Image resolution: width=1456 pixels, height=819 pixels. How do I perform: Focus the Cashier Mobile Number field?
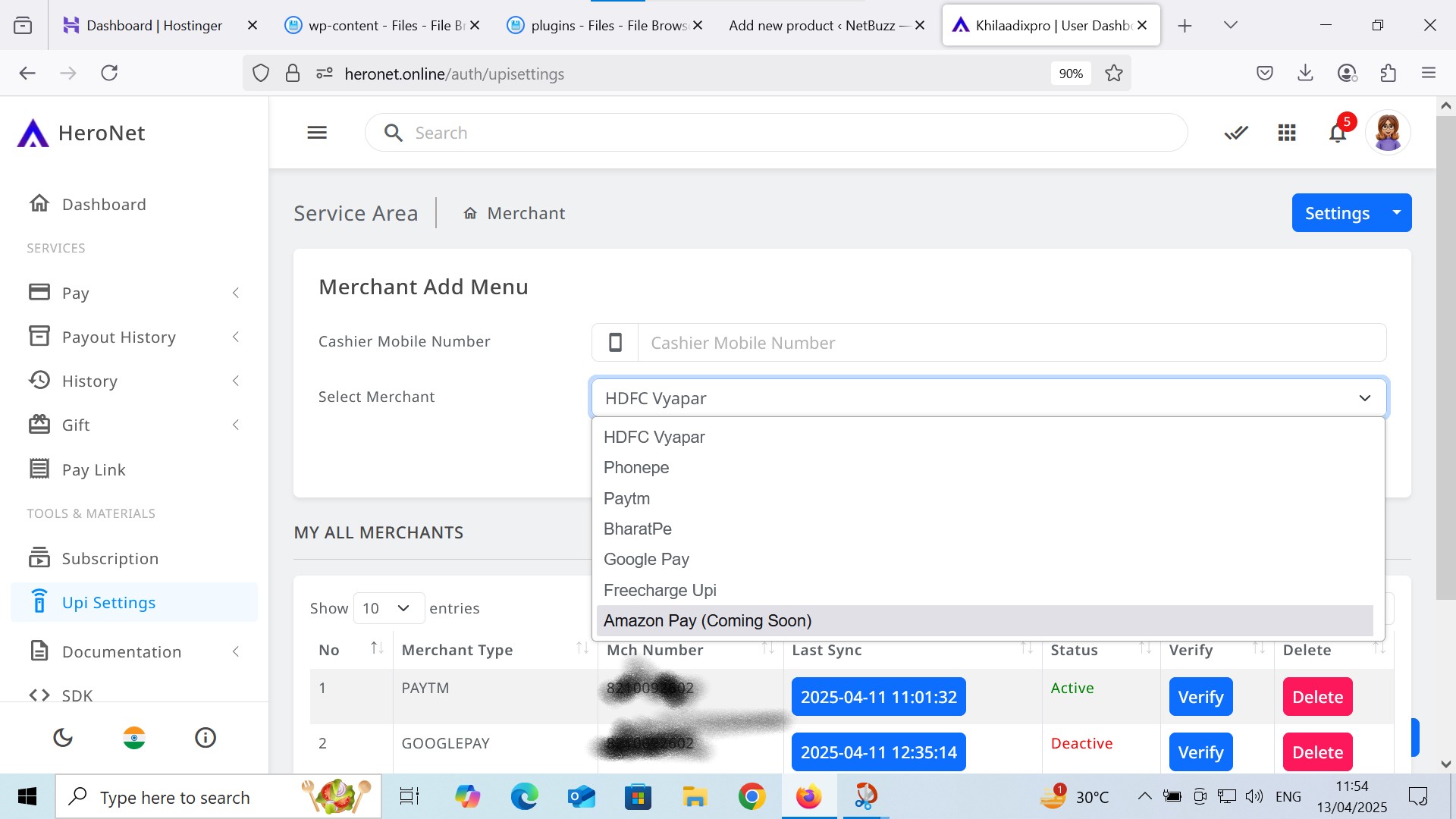[1011, 343]
